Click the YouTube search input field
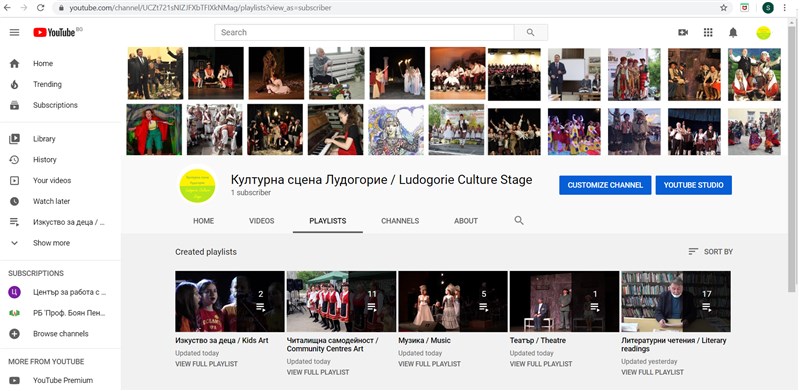The image size is (800, 391). 364,32
